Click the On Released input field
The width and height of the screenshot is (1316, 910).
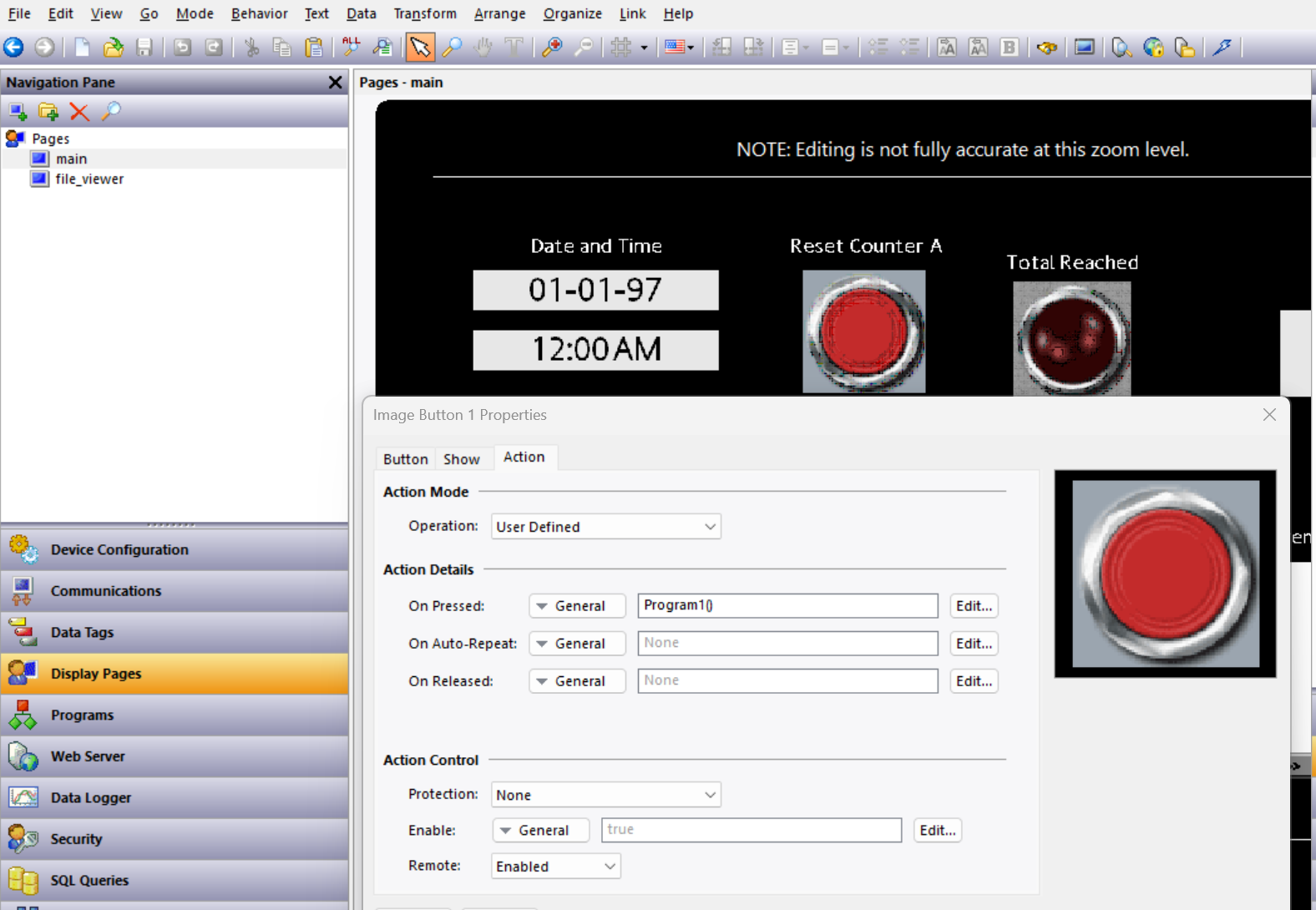point(787,681)
